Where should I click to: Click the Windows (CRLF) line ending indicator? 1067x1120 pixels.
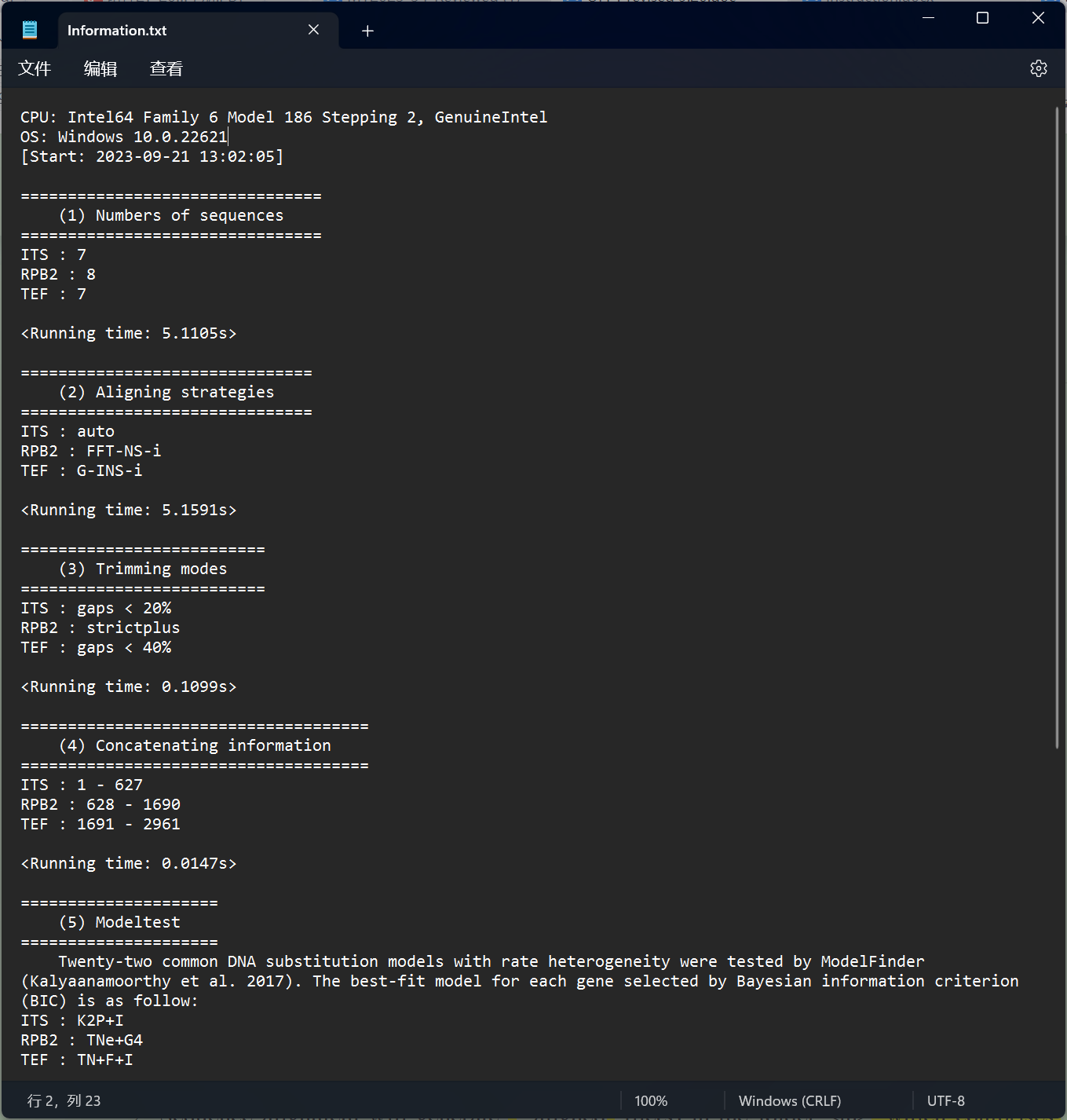[789, 1101]
